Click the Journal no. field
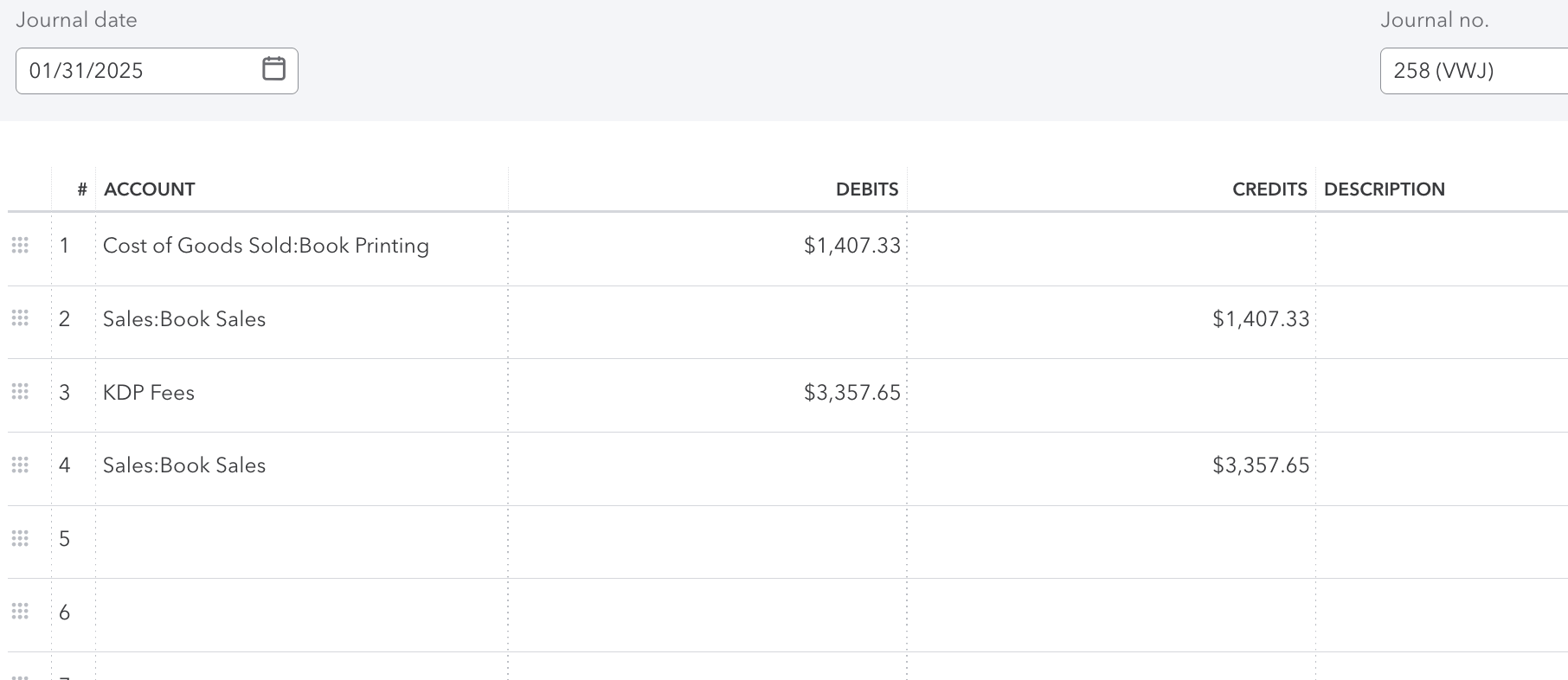The width and height of the screenshot is (1568, 680). [x=1471, y=71]
